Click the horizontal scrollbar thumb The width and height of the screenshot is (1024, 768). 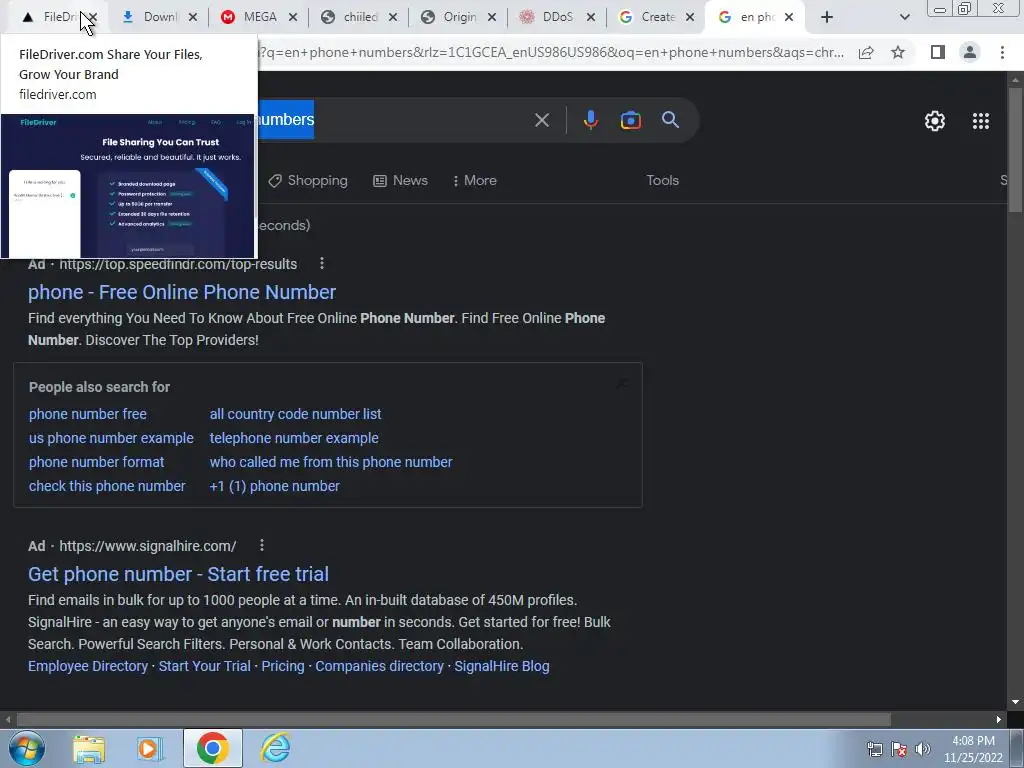(454, 720)
